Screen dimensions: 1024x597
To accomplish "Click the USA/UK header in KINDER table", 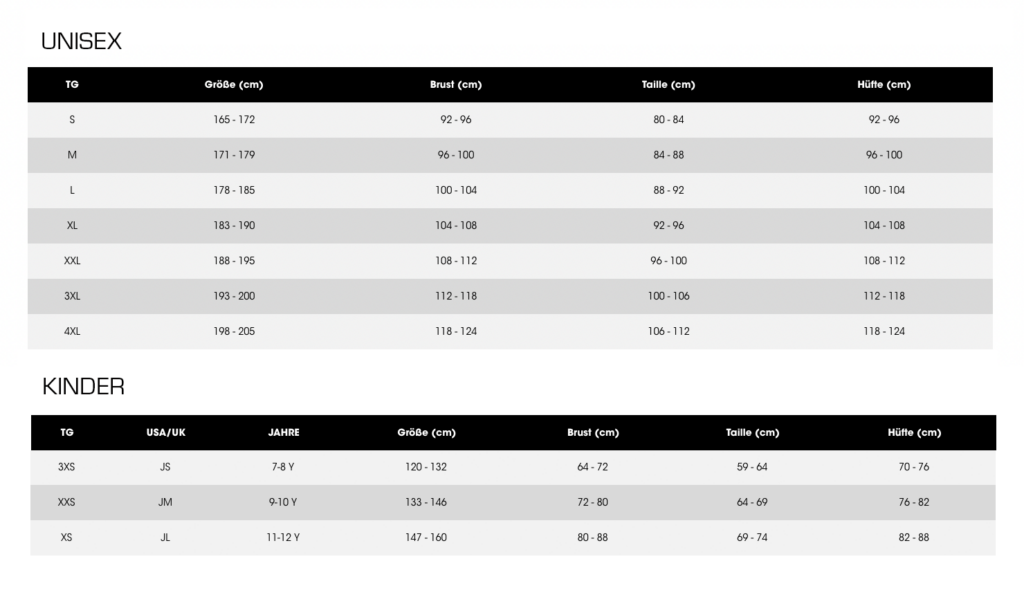I will (166, 432).
